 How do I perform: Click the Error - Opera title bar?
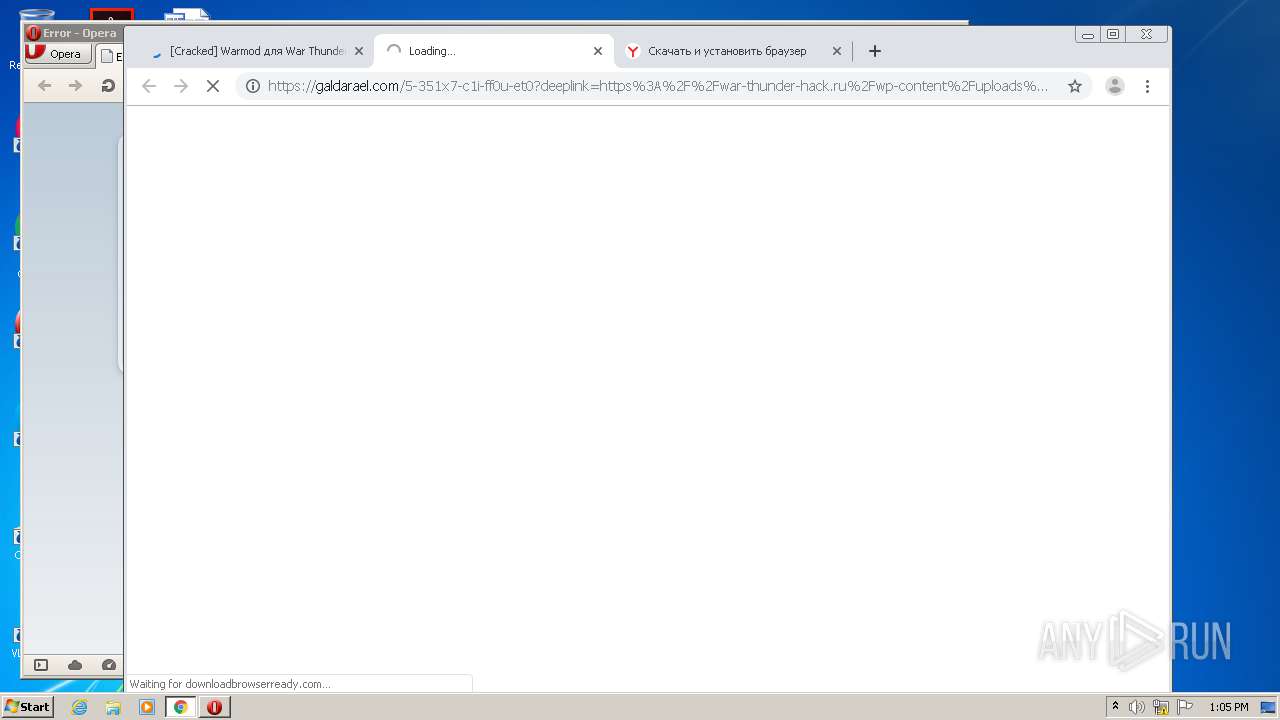click(x=73, y=33)
